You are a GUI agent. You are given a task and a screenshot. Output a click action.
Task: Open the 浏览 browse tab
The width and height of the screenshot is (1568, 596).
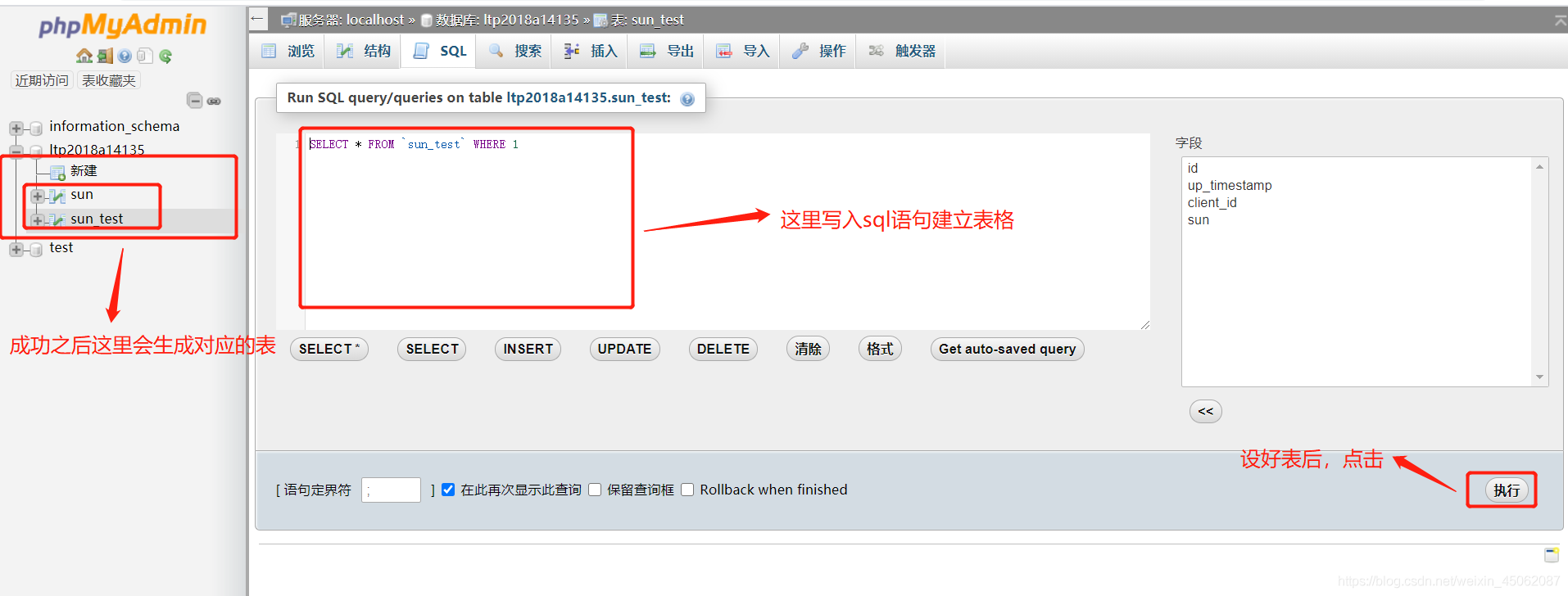point(288,51)
